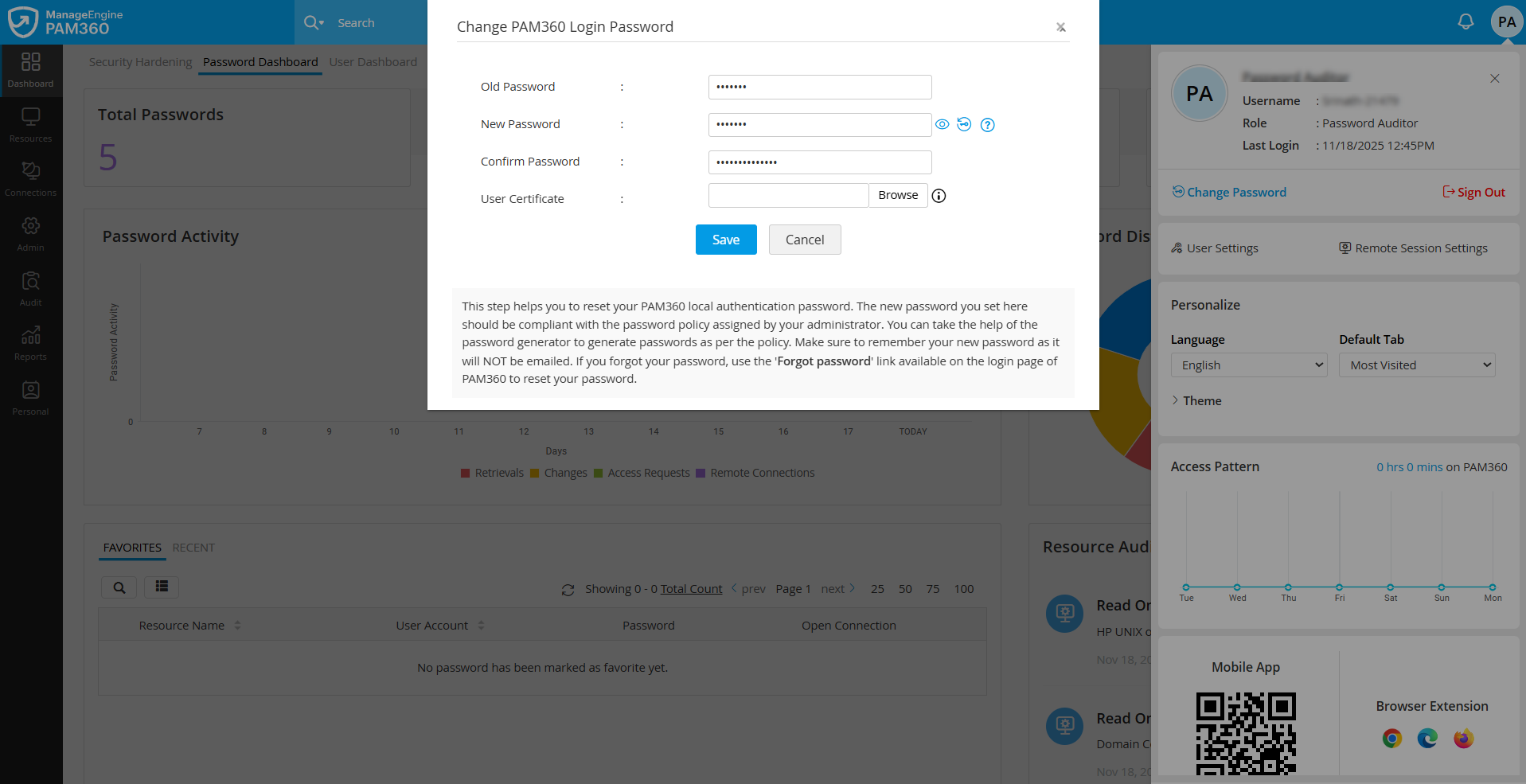Click the Sign Out link
This screenshot has width=1526, height=784.
1473,193
